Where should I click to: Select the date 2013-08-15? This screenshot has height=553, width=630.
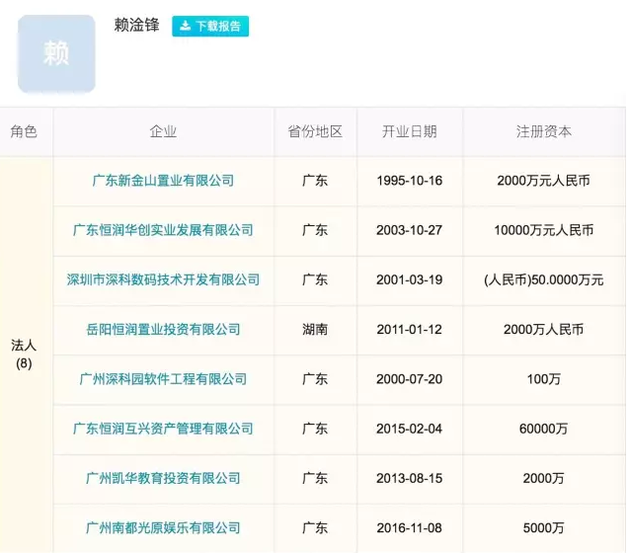coord(409,478)
